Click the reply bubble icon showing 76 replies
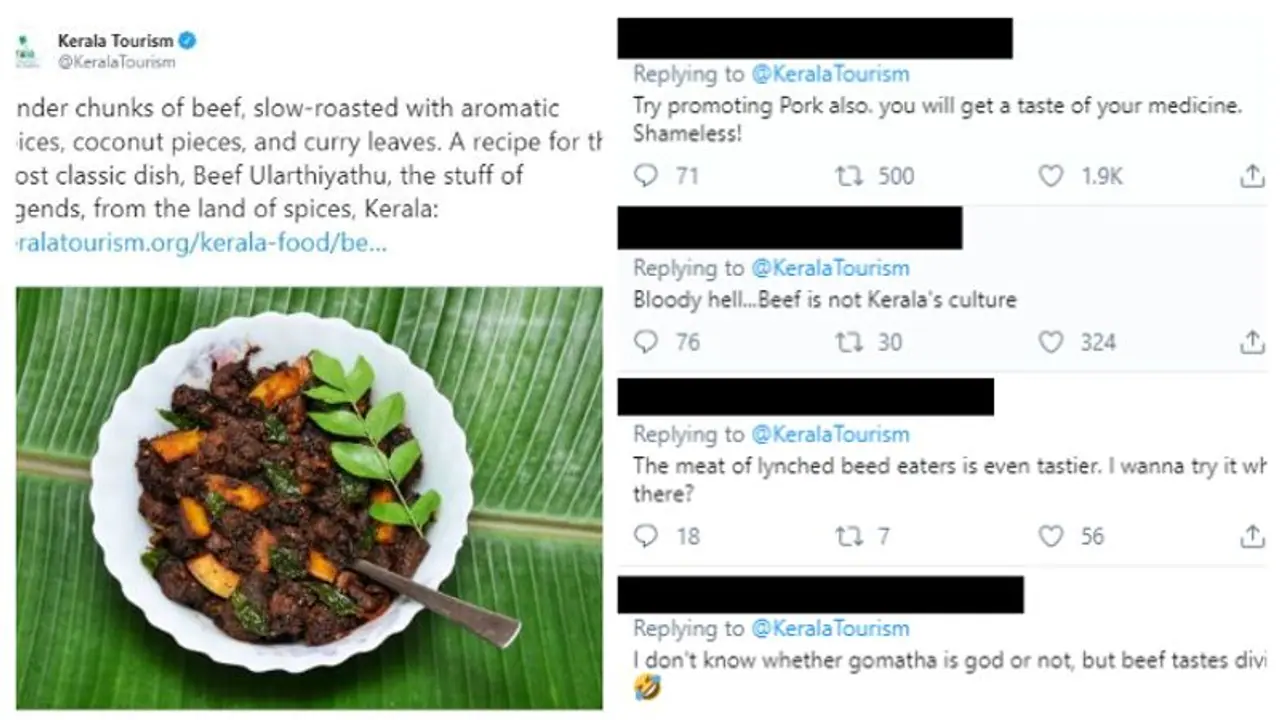Image resolution: width=1280 pixels, height=720 pixels. (x=645, y=342)
